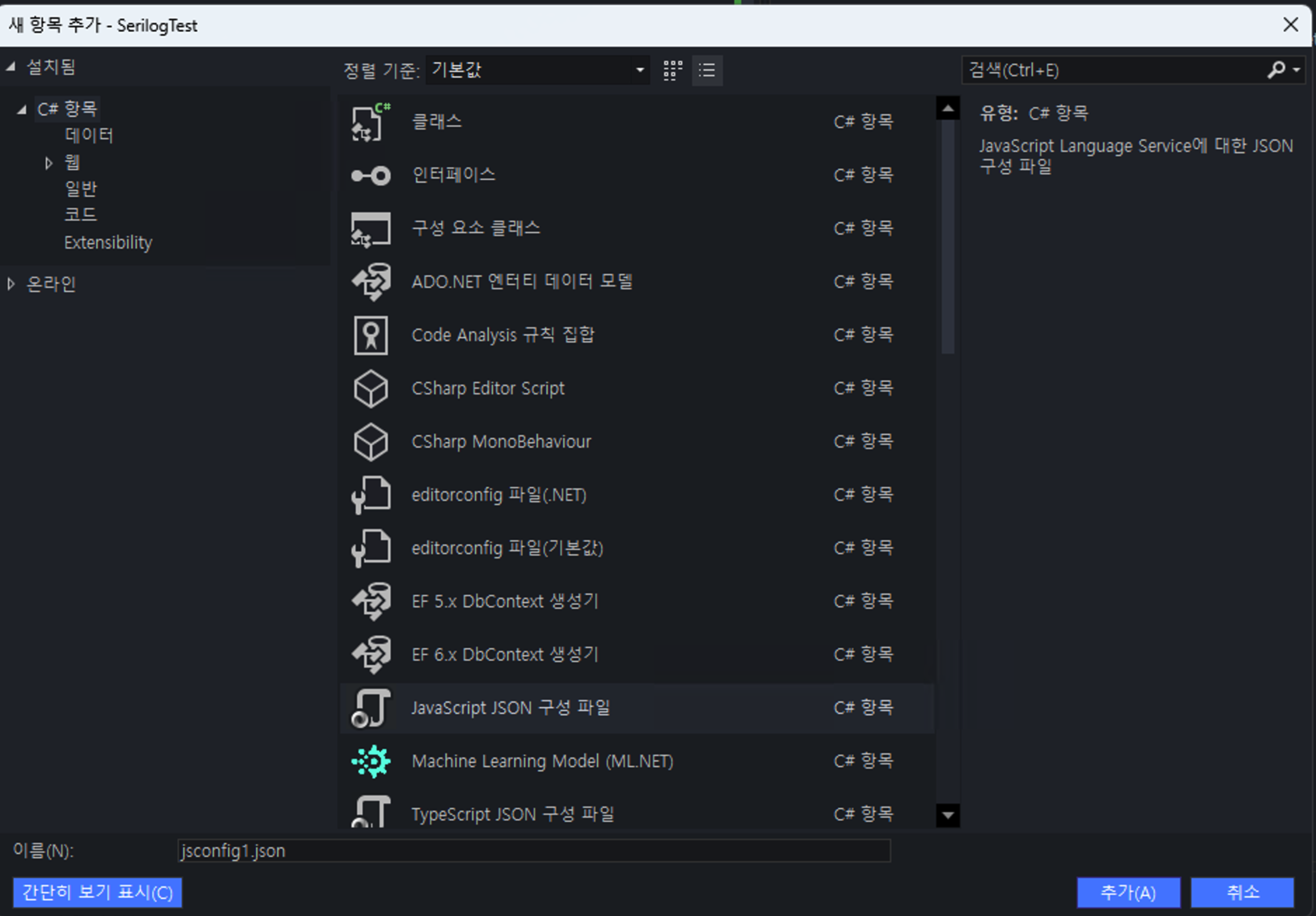Select the Extensibility category

click(x=108, y=243)
